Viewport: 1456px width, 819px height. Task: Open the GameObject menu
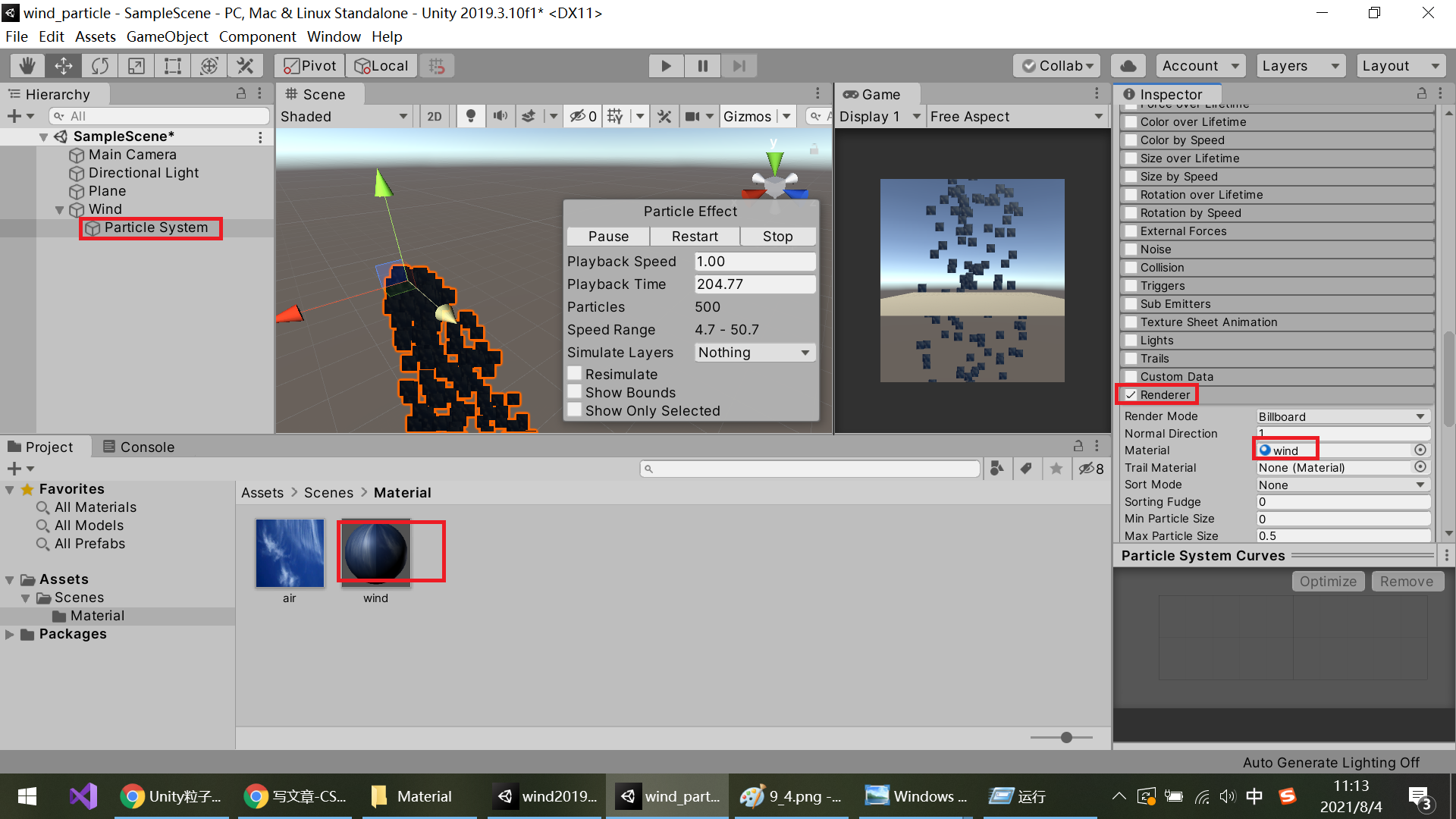167,36
